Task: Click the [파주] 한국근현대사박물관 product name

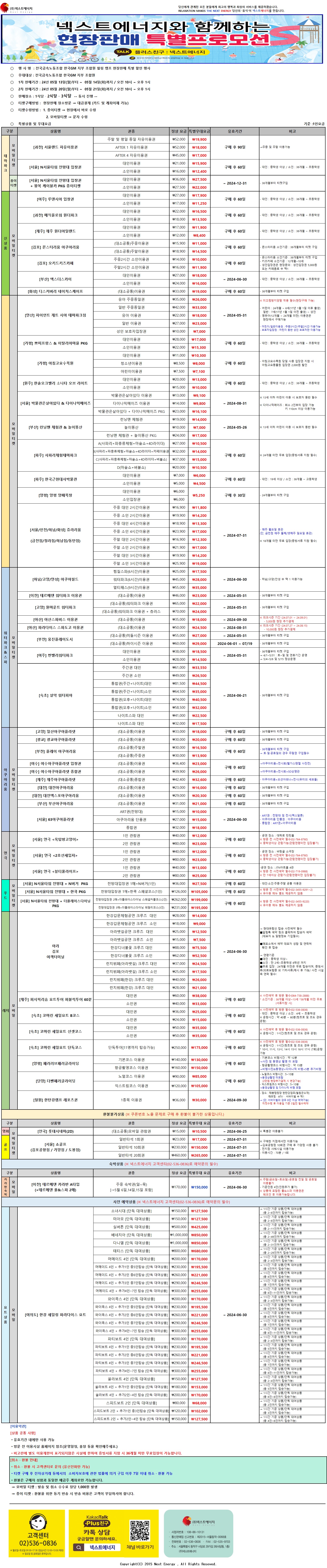Action: coord(55,479)
